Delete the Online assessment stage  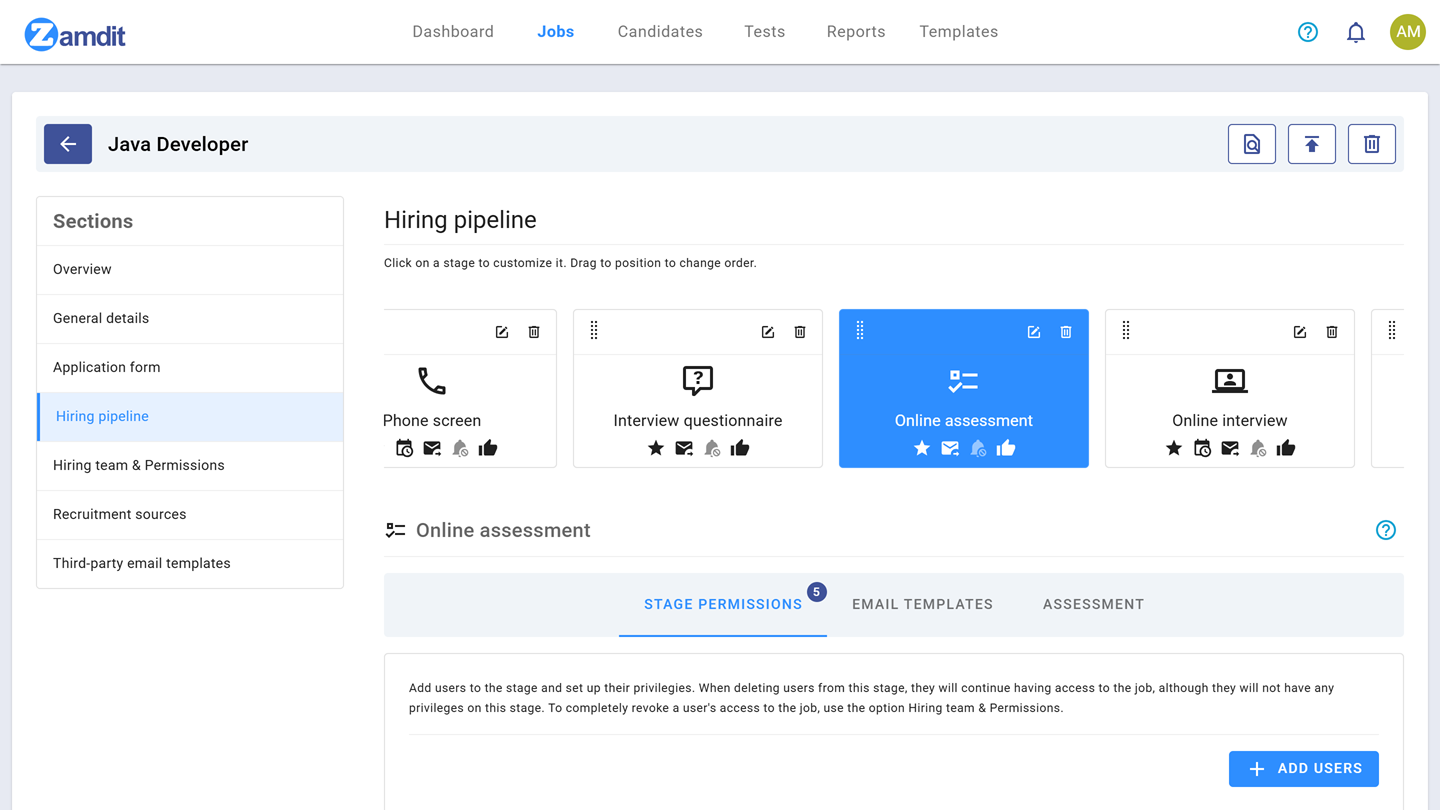click(x=1066, y=332)
